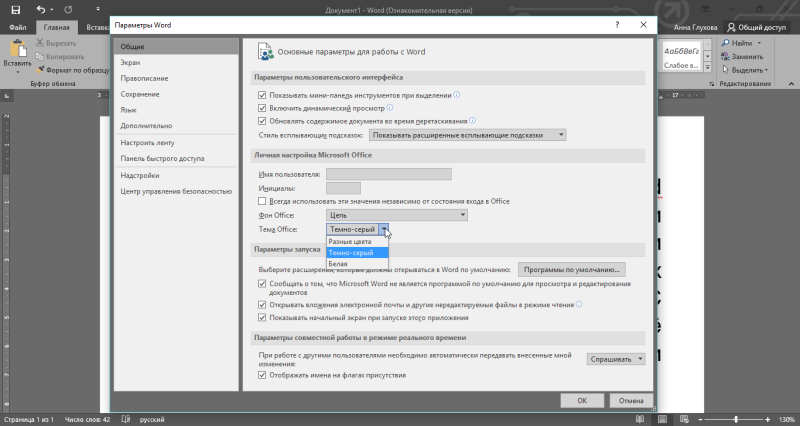Click the Выделить cursor icon
Viewport: 800px width, 426px height.
(x=726, y=69)
